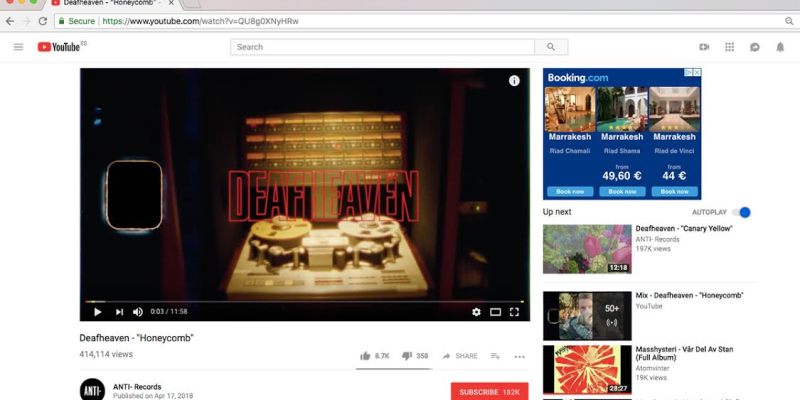Open the YouTube hamburger guide menu
This screenshot has width=800, height=400.
[x=18, y=47]
